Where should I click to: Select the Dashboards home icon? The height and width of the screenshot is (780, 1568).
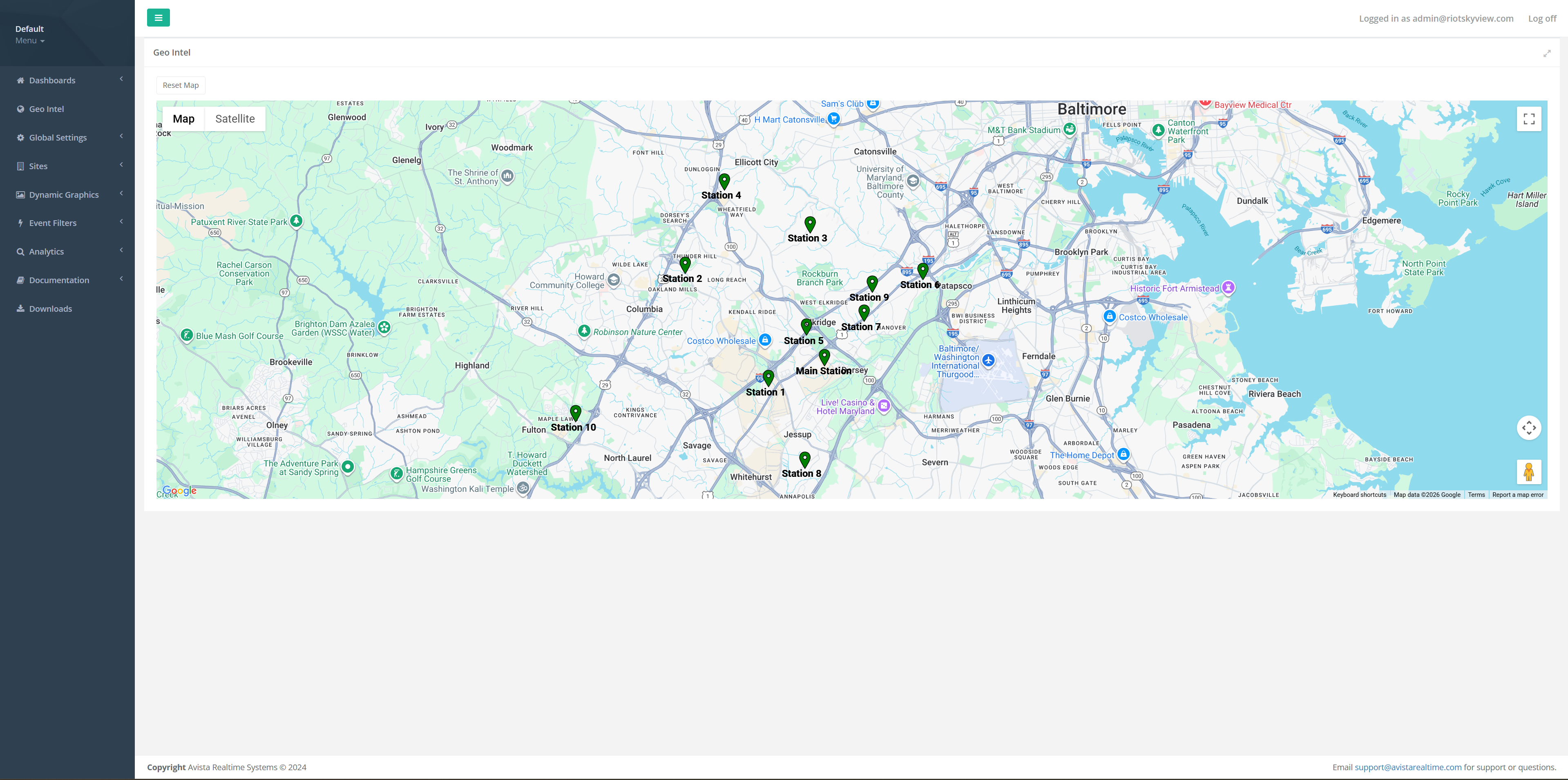tap(20, 80)
